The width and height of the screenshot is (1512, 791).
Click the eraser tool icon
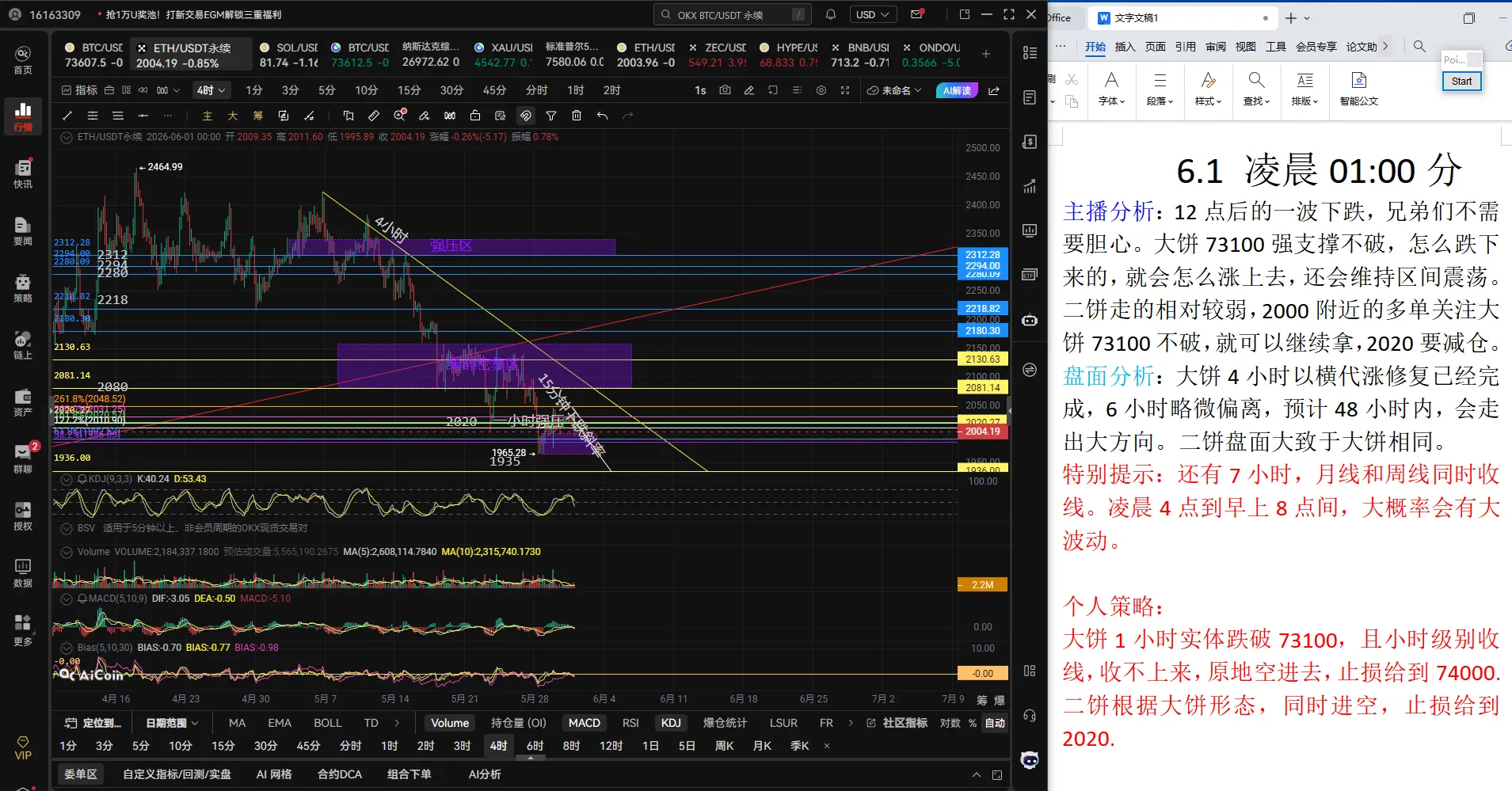[425, 116]
